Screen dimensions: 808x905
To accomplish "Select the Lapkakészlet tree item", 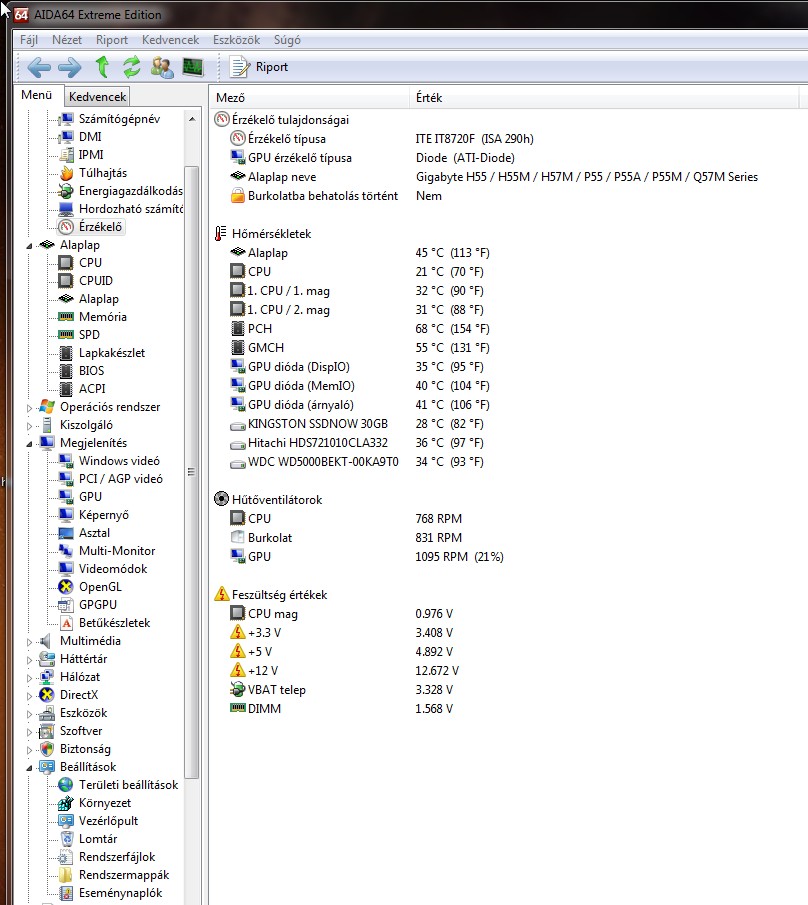I will (111, 353).
